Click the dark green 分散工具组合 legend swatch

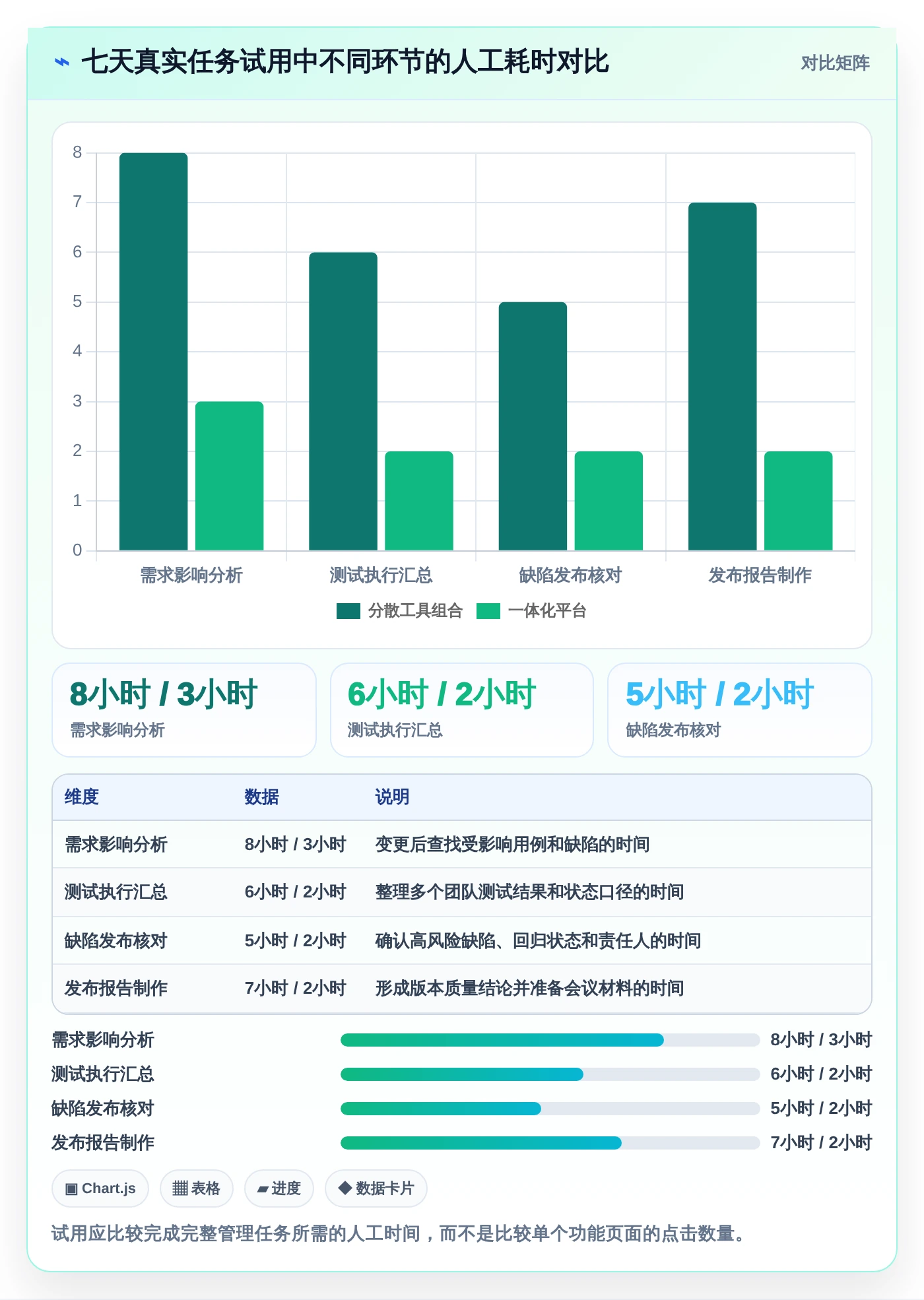point(348,611)
